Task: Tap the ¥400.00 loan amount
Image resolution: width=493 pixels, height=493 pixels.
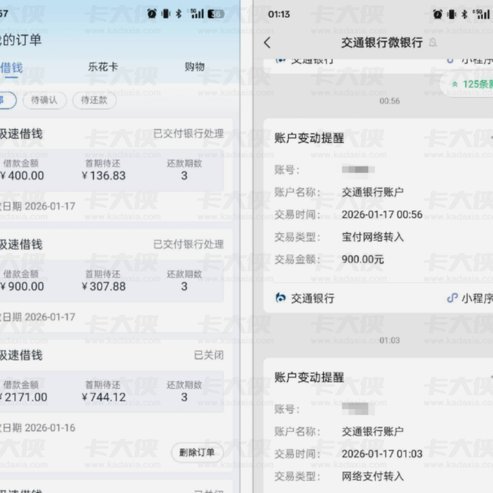Action: click(x=22, y=176)
